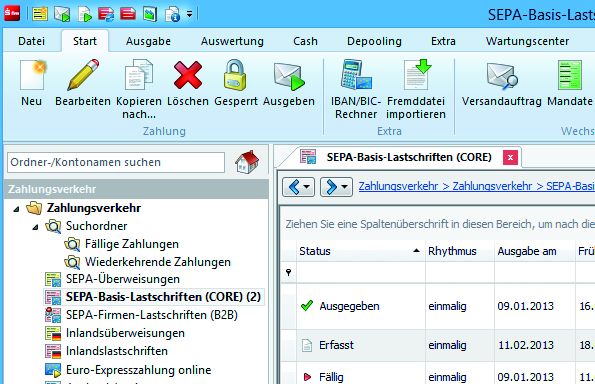
Task: Click the envelope with green arrow quick access icon
Action: click(x=62, y=14)
